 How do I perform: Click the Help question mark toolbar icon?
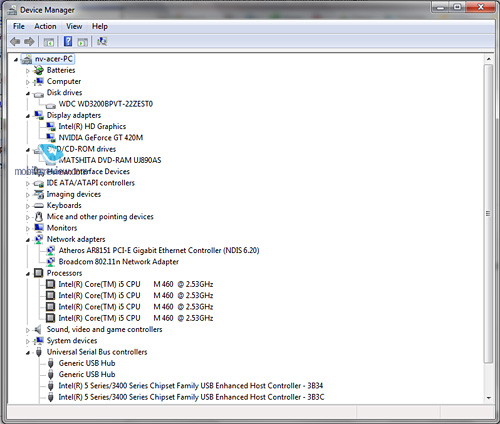pos(68,41)
